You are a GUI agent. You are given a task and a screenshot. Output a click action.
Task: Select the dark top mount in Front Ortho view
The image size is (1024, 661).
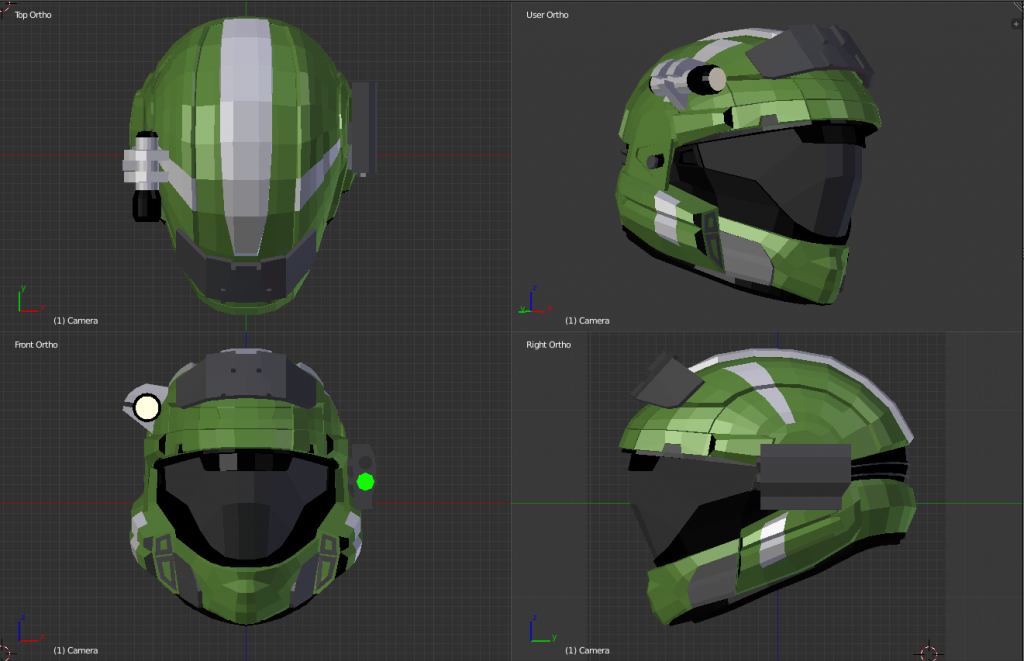click(x=246, y=379)
